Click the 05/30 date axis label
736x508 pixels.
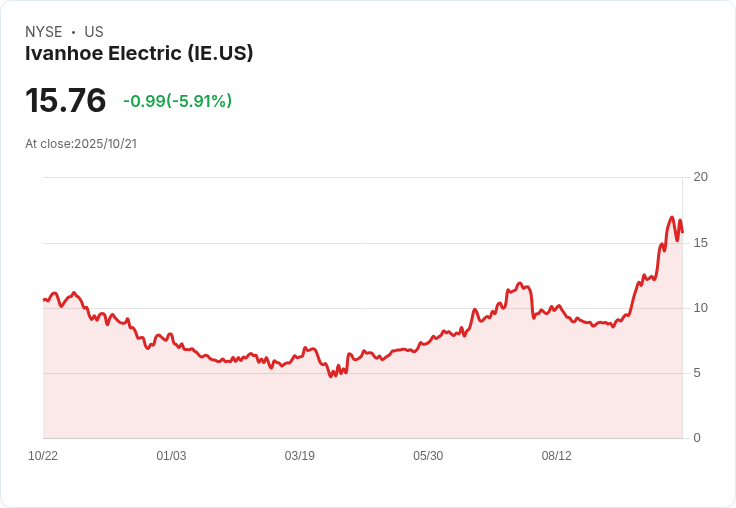point(428,456)
